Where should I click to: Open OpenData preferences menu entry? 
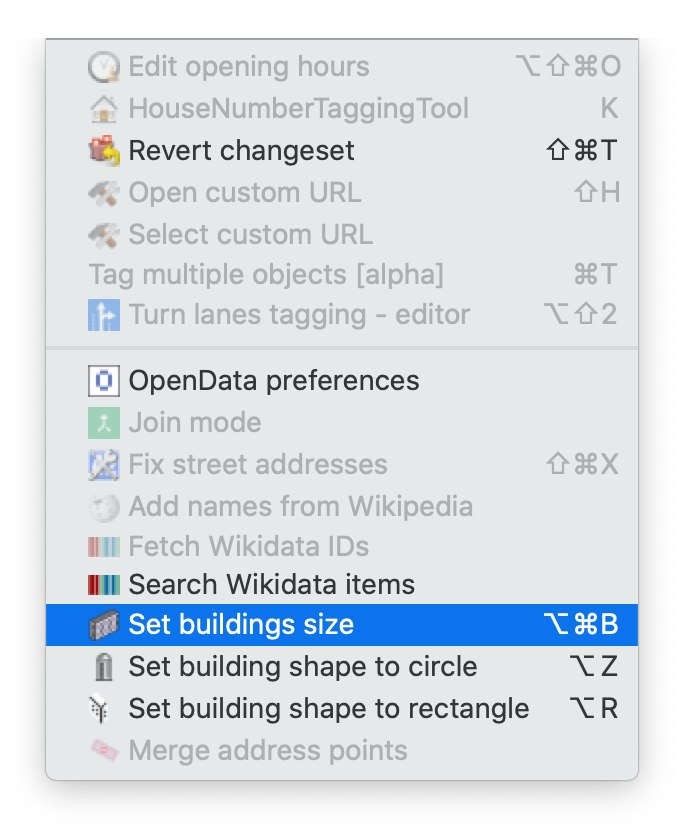(x=342, y=381)
